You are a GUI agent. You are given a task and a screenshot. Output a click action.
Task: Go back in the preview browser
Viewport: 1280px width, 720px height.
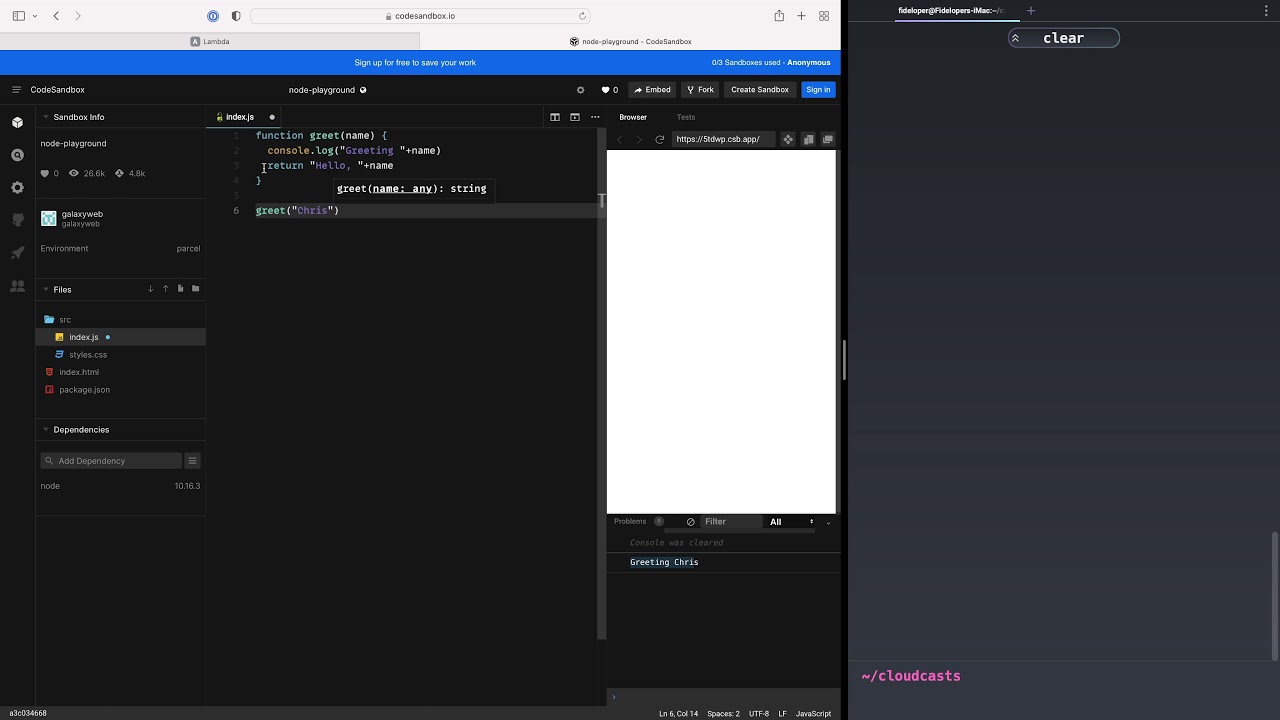tap(620, 139)
